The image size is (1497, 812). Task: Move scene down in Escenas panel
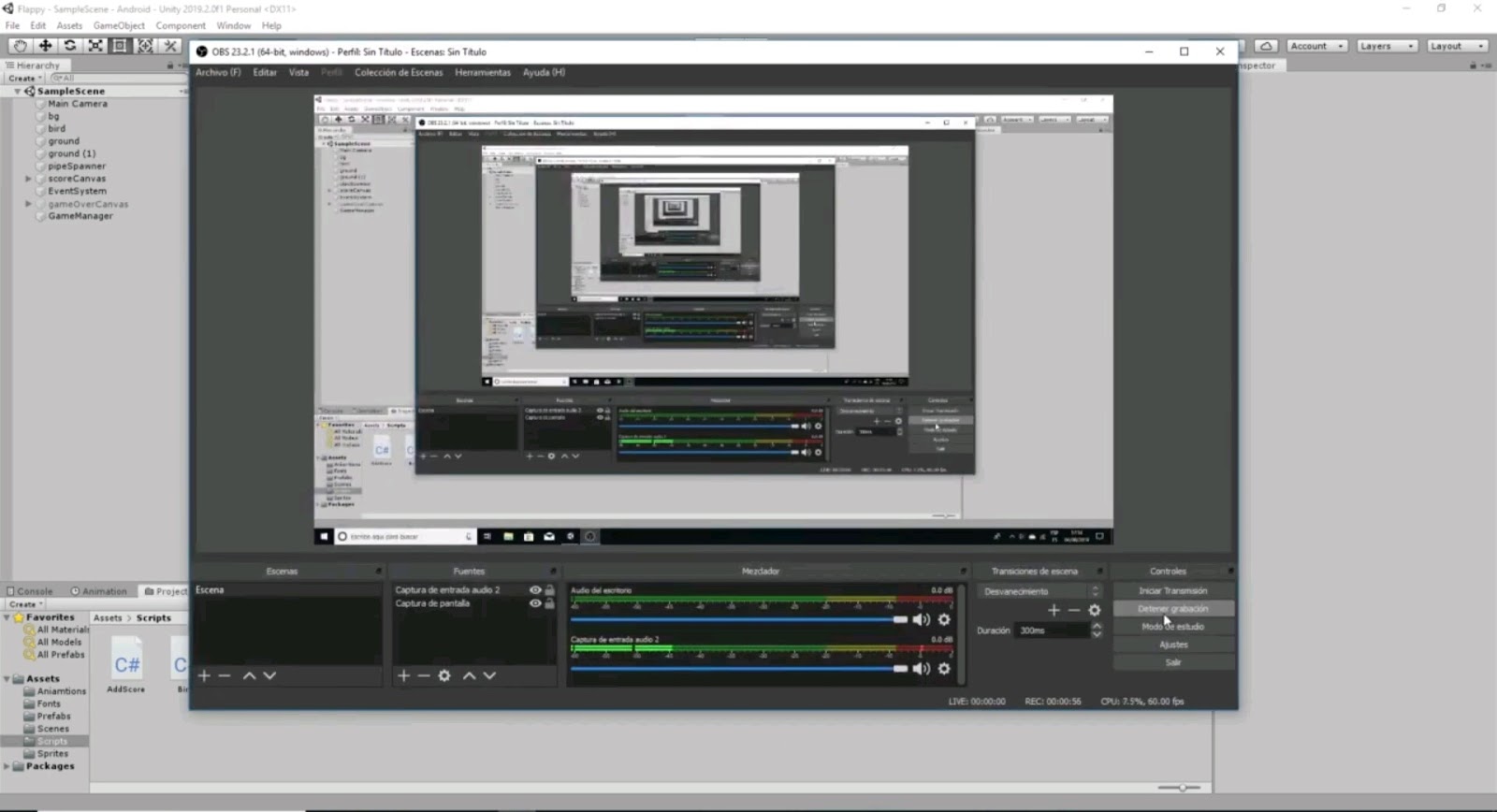pos(269,675)
